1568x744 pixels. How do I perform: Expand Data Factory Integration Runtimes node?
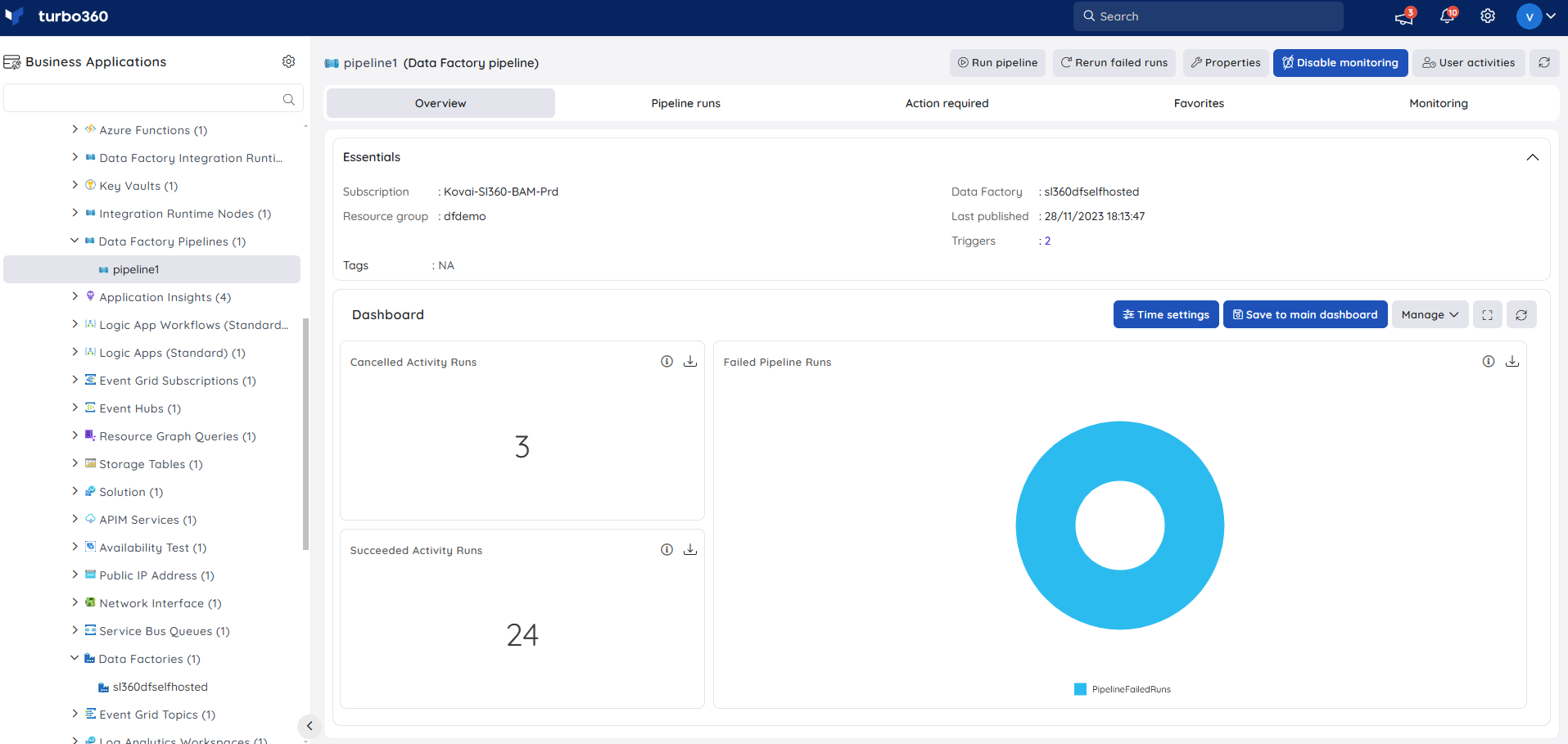click(x=75, y=157)
